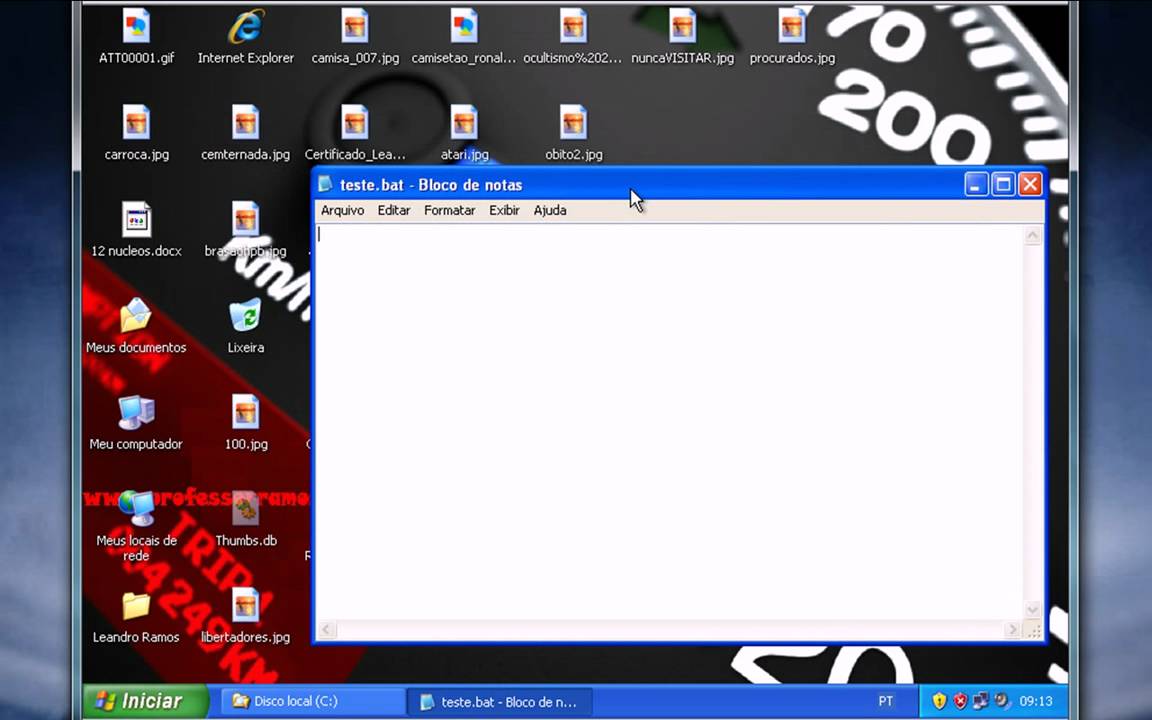Click the Notepad icon in the title bar
Viewport: 1152px width, 720px height.
pyautogui.click(x=325, y=184)
